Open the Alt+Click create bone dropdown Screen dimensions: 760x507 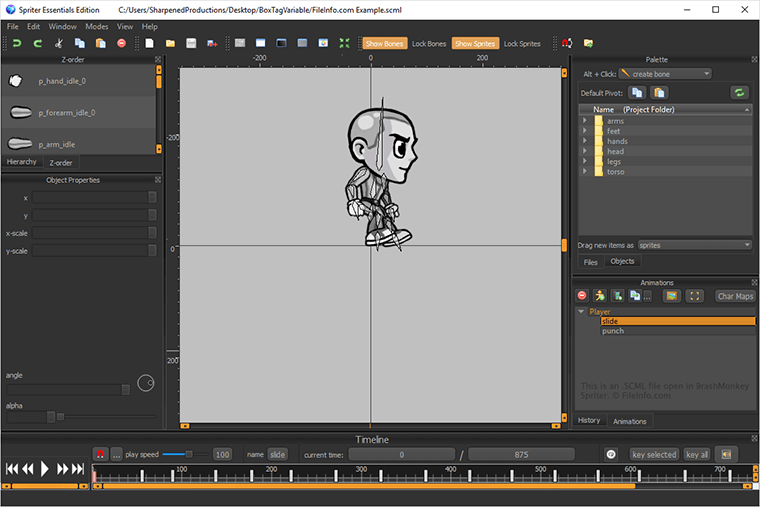[664, 73]
